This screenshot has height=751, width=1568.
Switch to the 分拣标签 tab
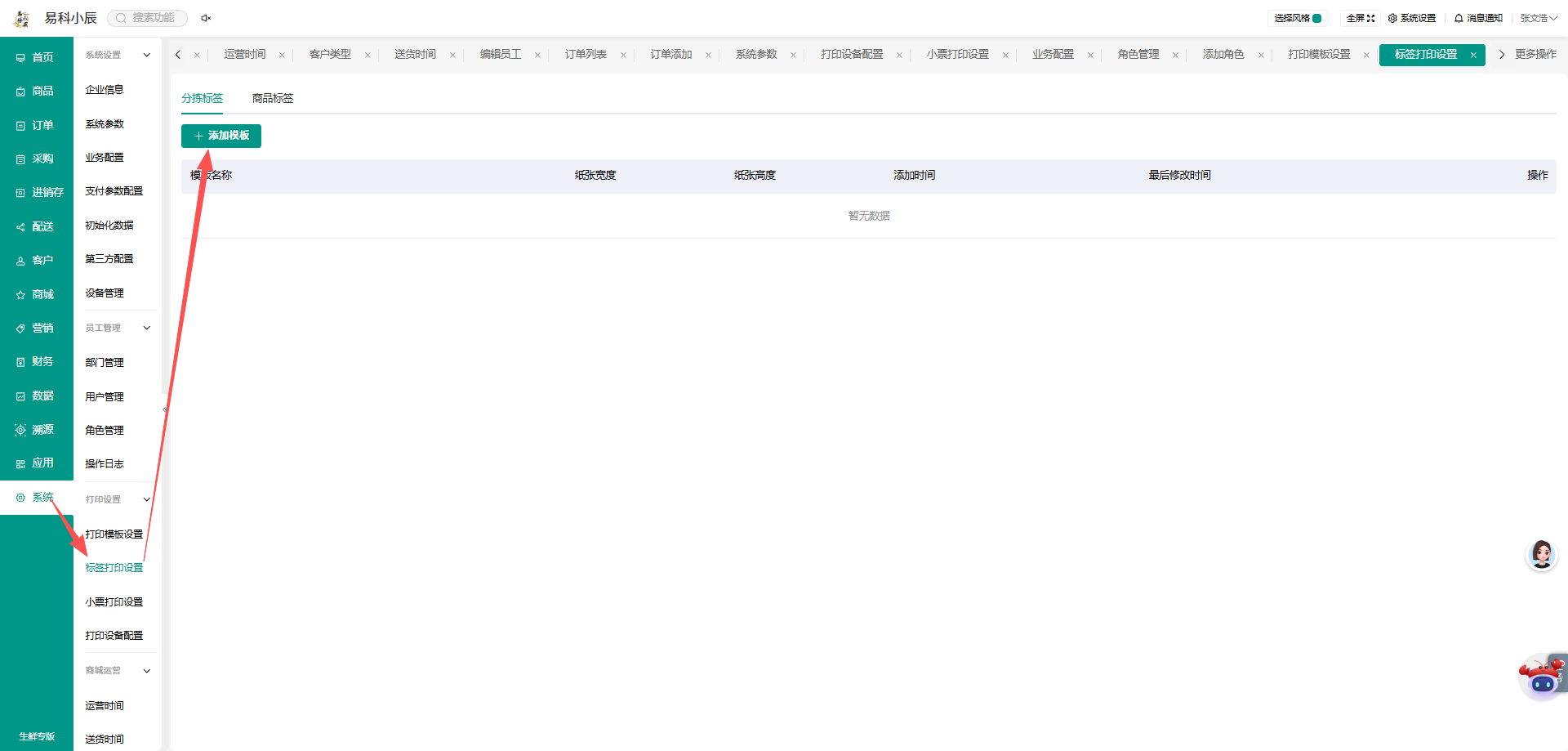pos(203,98)
